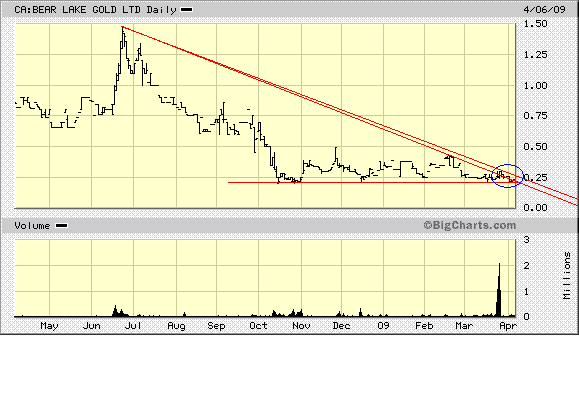The image size is (579, 405).
Task: Click the price axis label '1.00'
Action: [x=535, y=86]
